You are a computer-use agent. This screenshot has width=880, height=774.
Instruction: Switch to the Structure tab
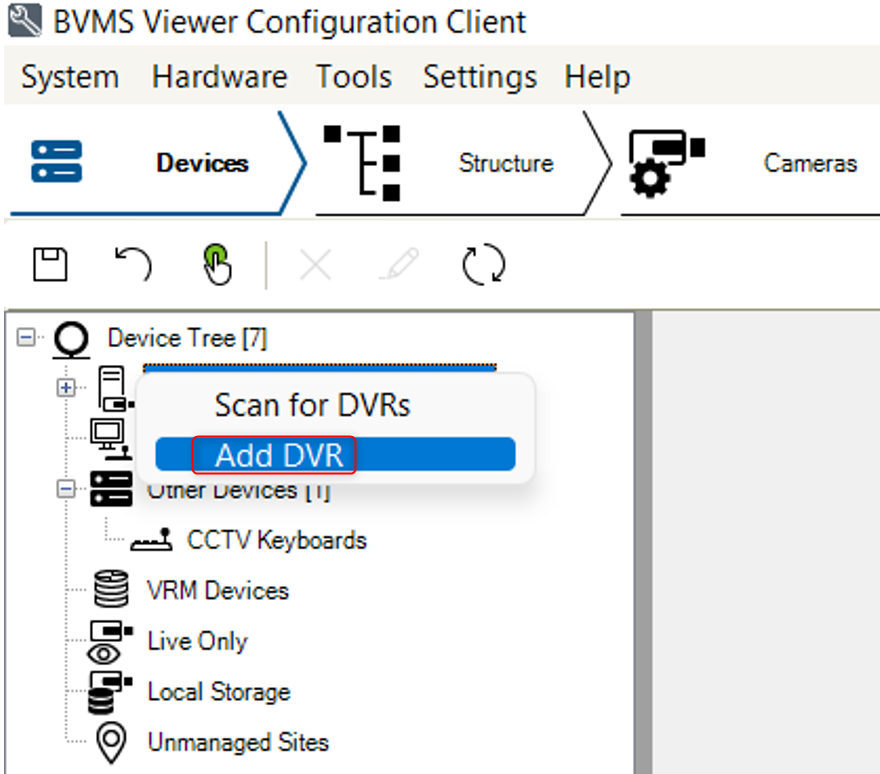point(505,163)
